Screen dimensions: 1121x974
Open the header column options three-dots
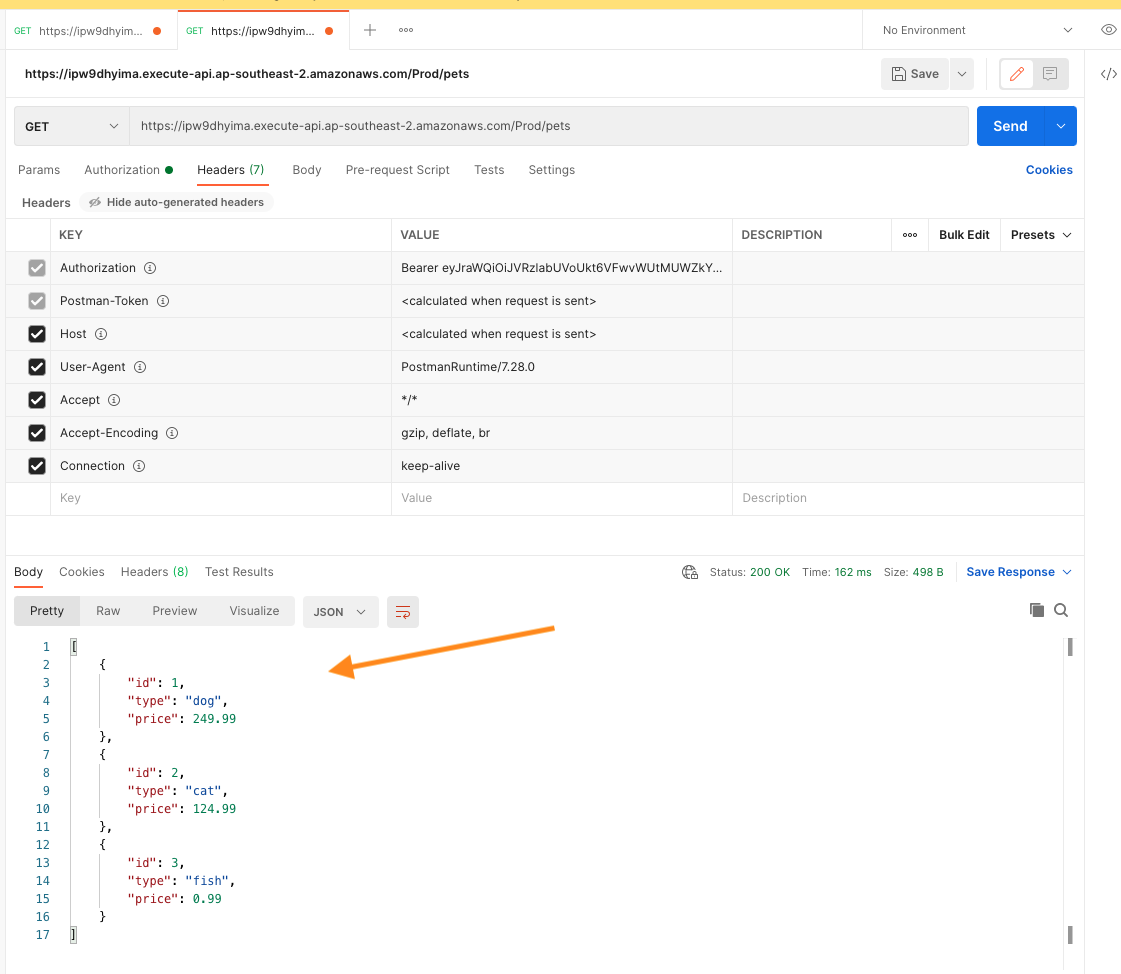click(x=909, y=235)
